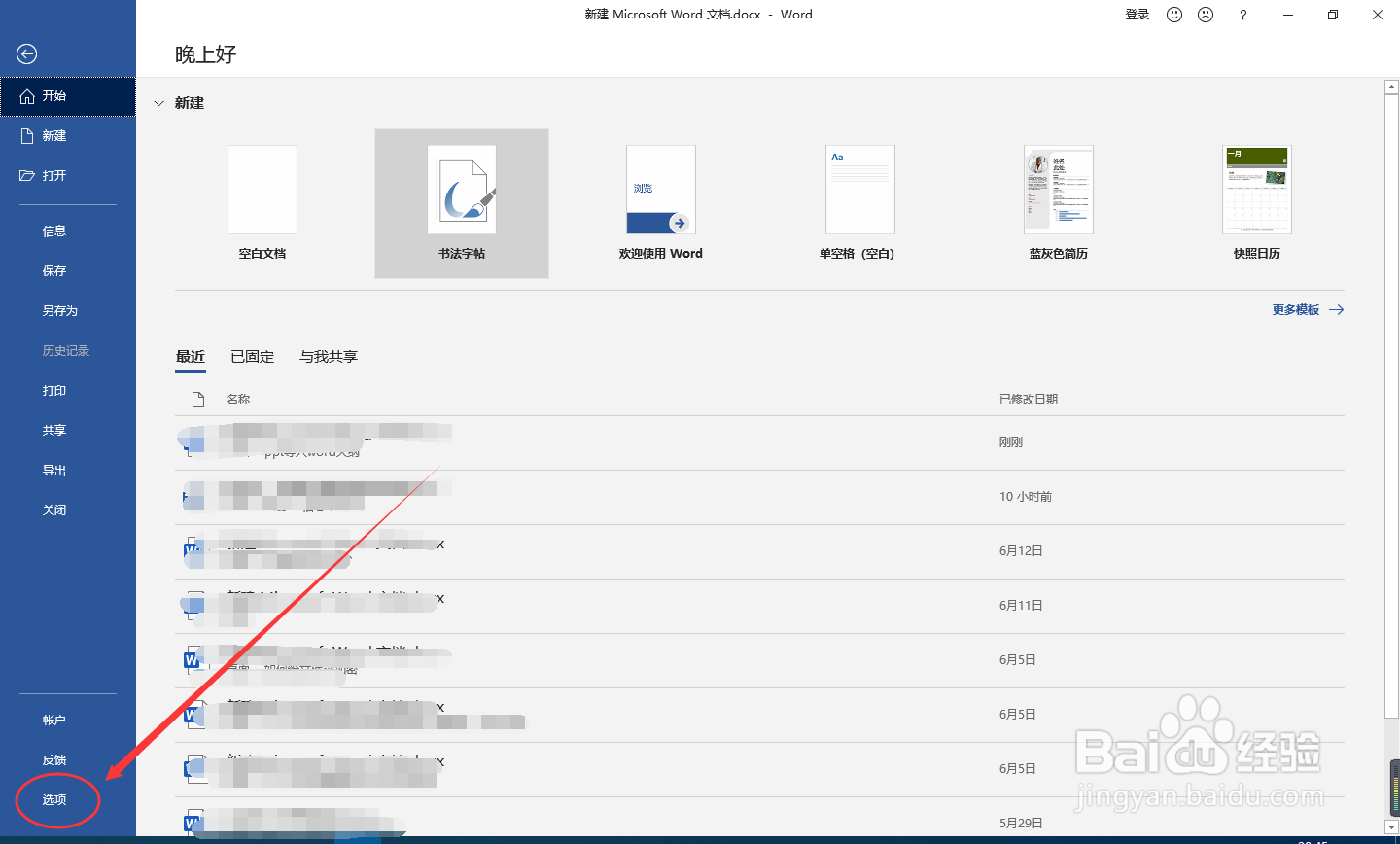The height and width of the screenshot is (844, 1400).
Task: Sort by the 已修改日期 column header
Action: click(1029, 400)
